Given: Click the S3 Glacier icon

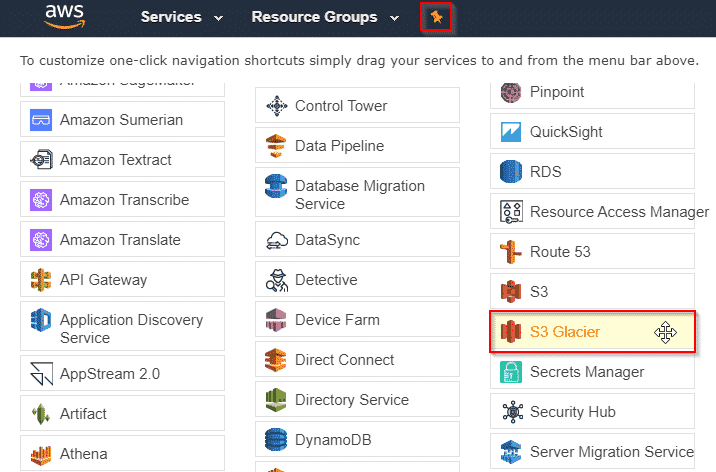Looking at the screenshot, I should click(511, 332).
